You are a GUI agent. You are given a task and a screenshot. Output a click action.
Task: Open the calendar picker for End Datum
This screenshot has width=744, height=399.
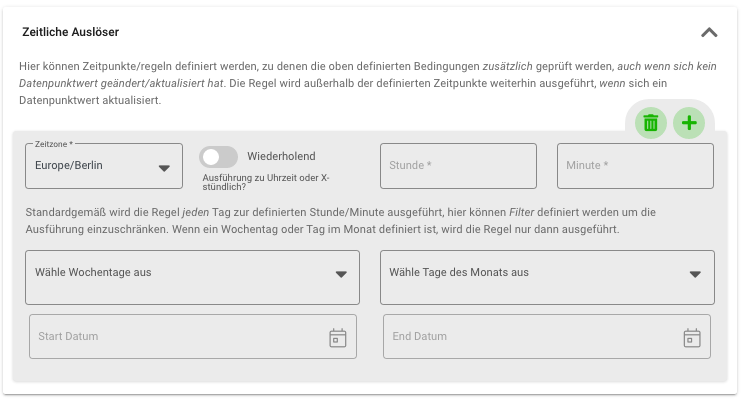point(692,338)
